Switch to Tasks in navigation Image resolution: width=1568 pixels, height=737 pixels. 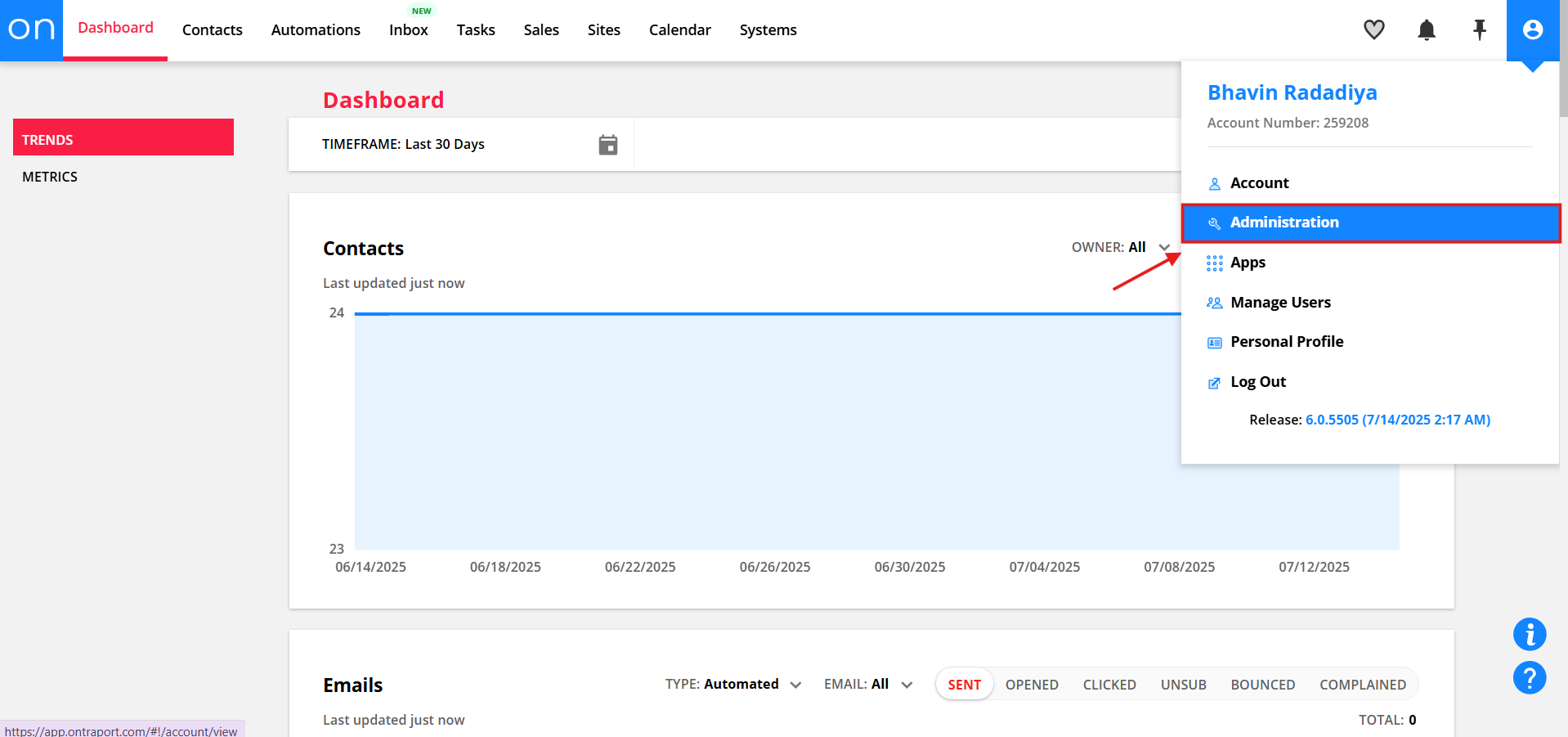pyautogui.click(x=476, y=30)
